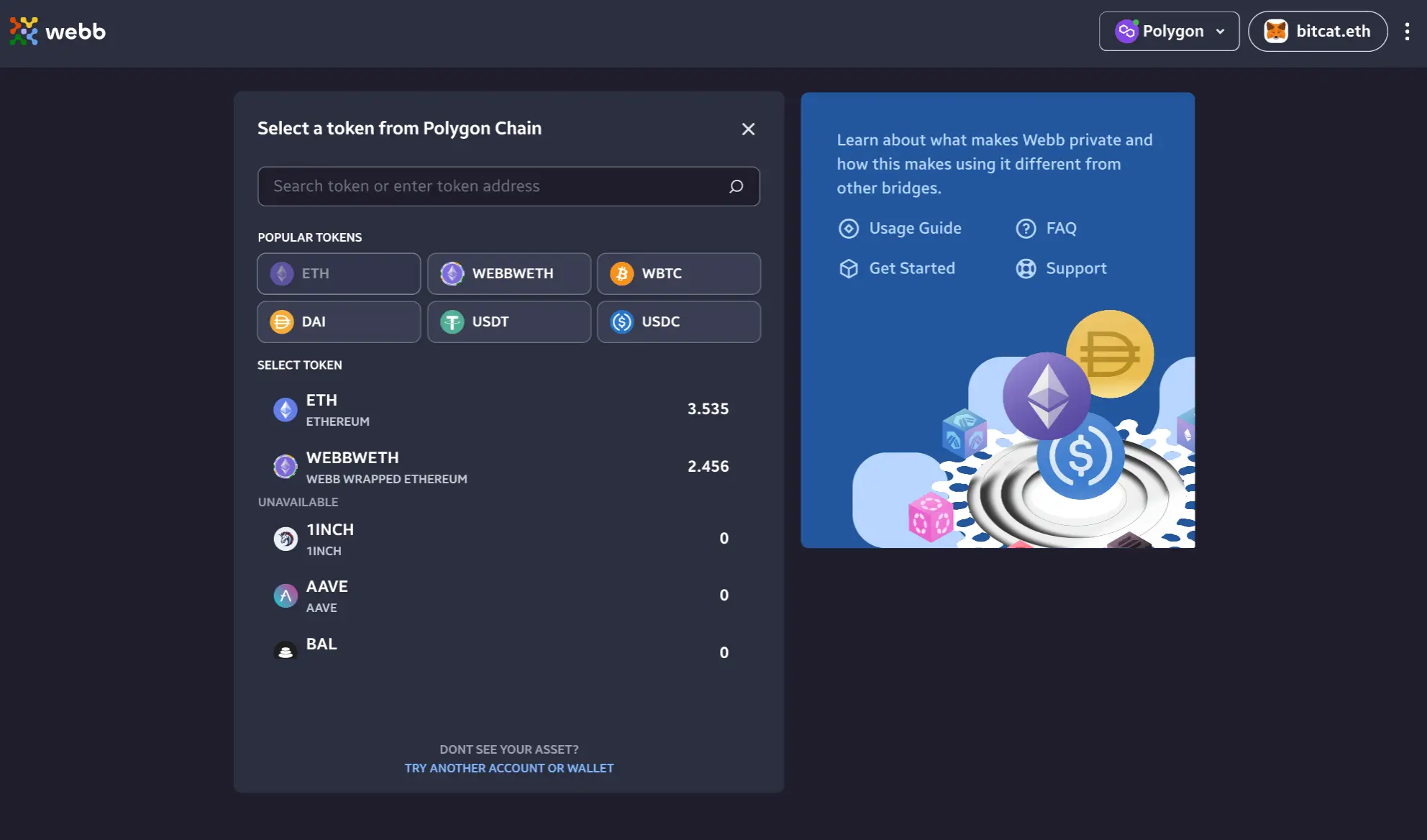This screenshot has width=1427, height=840.
Task: Click the MetaMask fox icon
Action: [x=1275, y=31]
